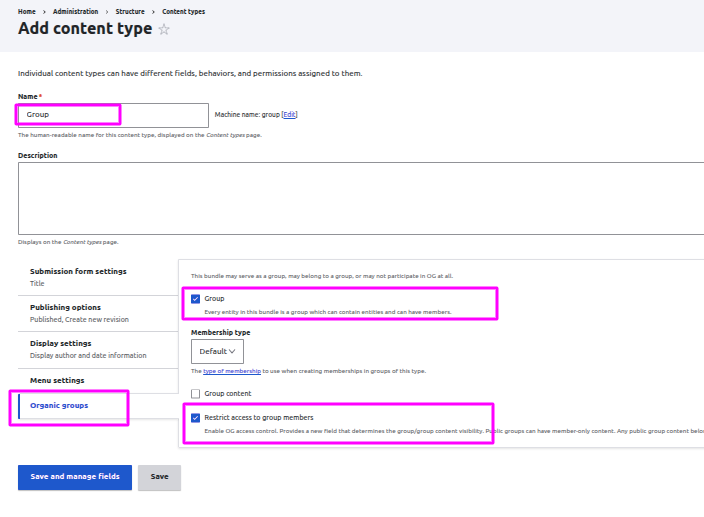Click inside the Name input field
This screenshot has width=704, height=517.
113,114
